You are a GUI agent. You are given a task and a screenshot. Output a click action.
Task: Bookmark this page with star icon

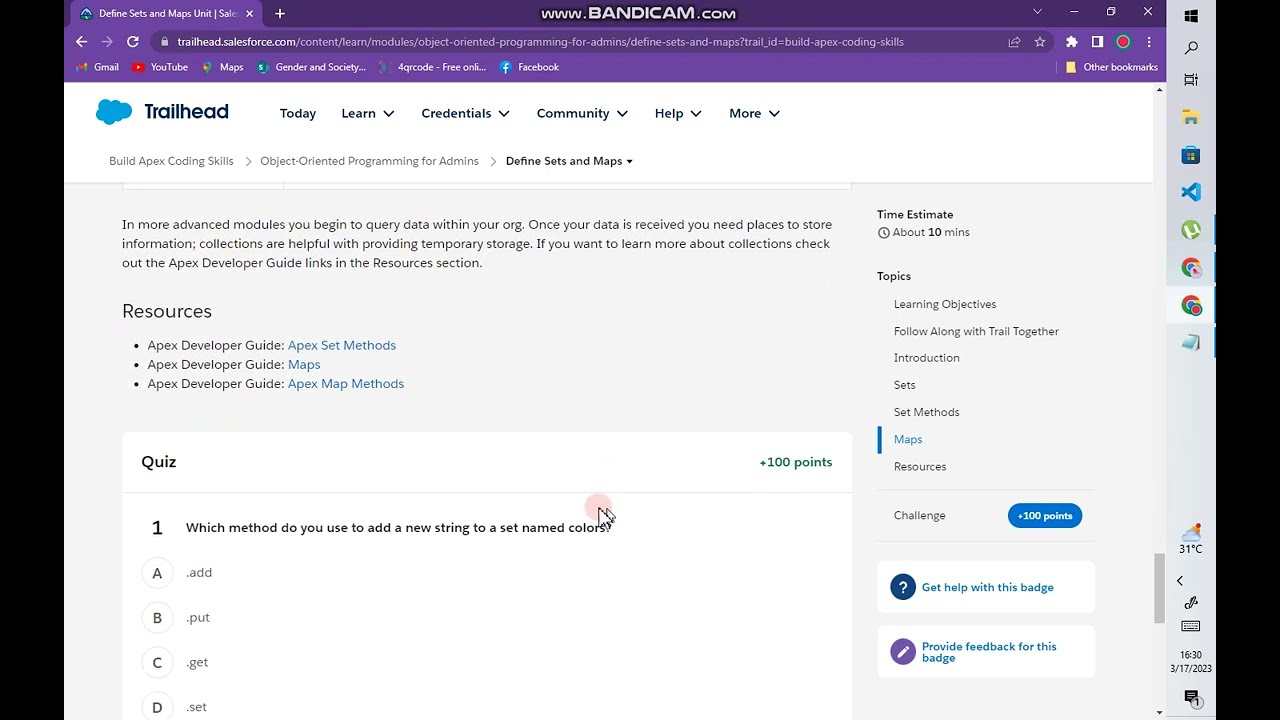coord(1040,42)
